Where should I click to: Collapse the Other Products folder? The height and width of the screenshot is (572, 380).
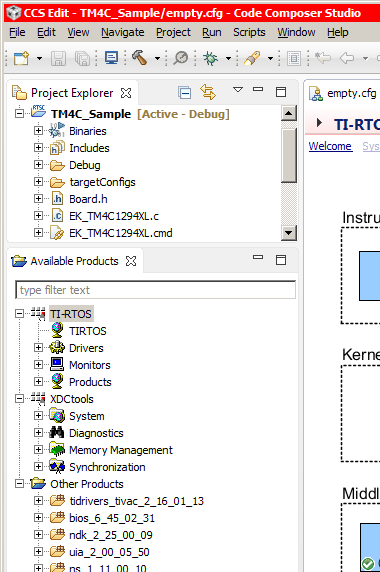(x=19, y=483)
